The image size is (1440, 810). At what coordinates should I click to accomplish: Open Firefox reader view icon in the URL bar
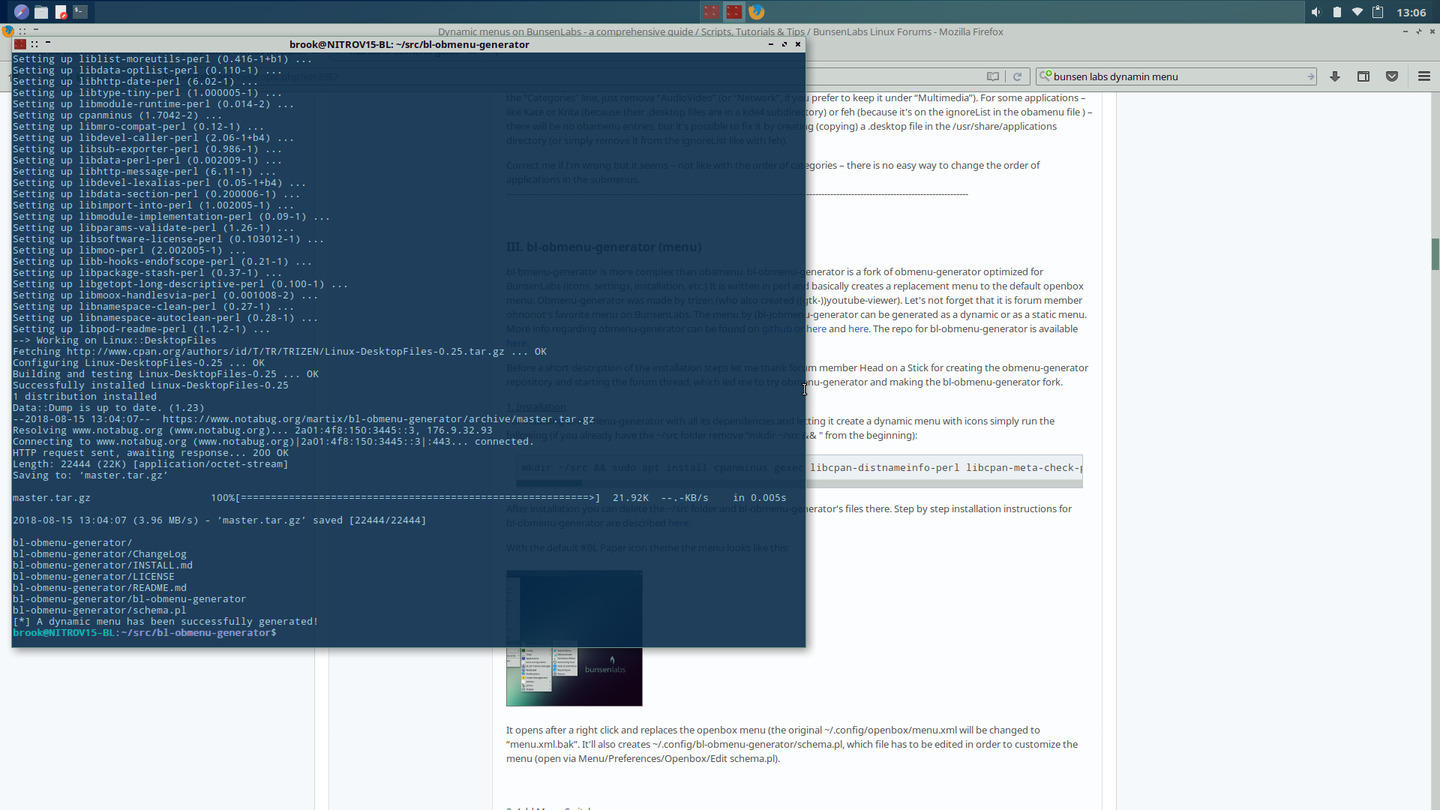point(992,76)
